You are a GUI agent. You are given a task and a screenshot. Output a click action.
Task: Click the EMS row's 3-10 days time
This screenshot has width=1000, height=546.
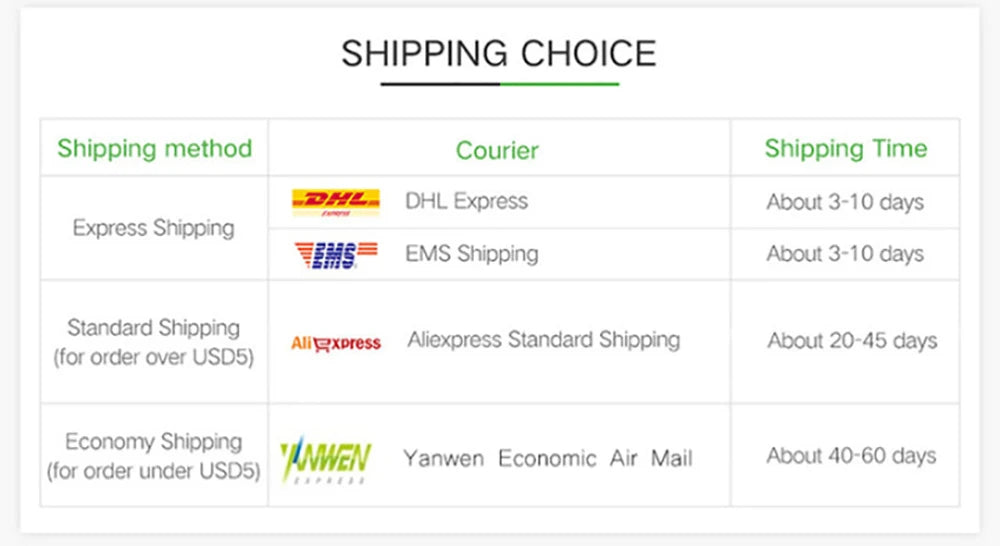point(845,254)
